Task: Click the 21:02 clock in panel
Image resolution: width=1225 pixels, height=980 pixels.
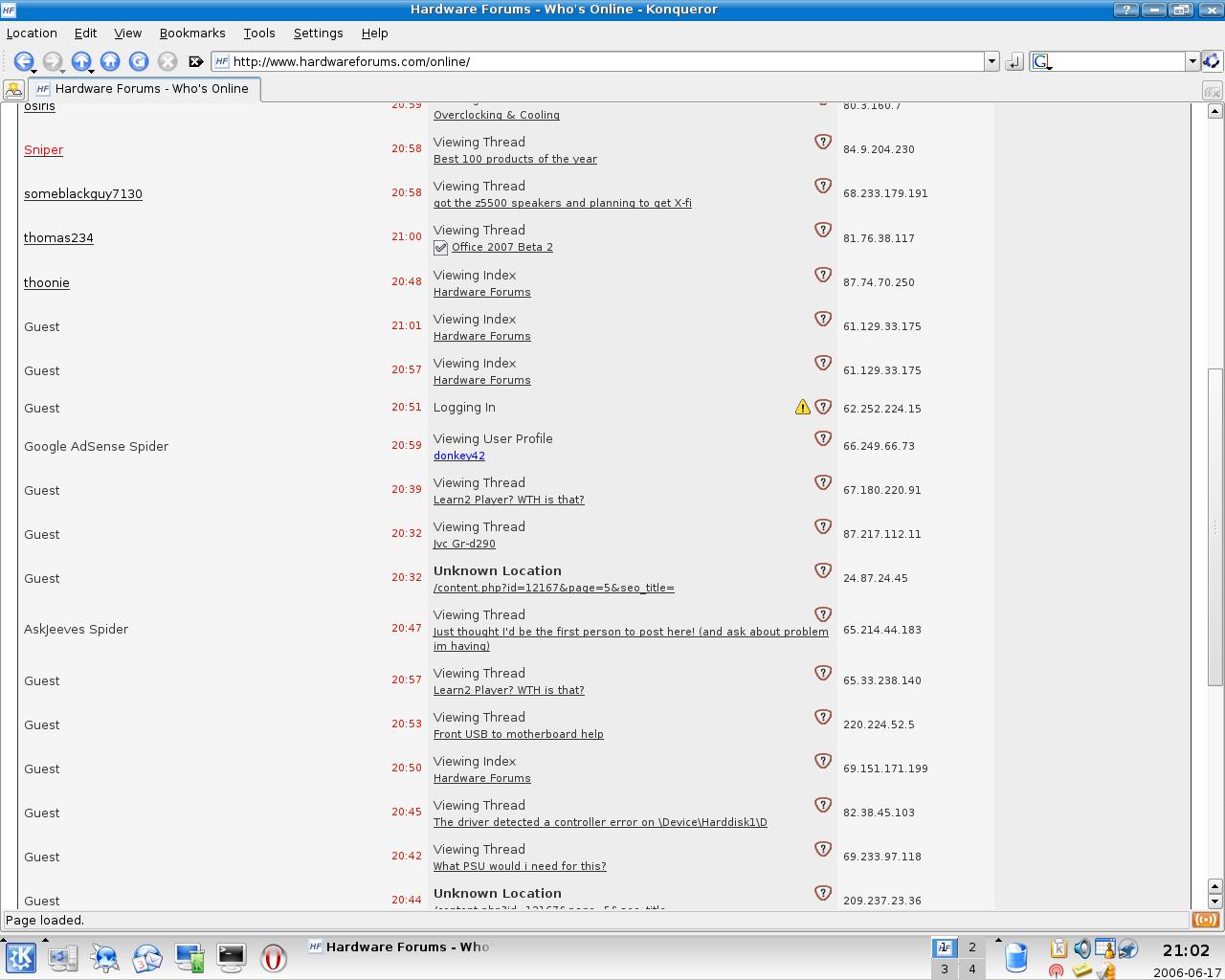Action: pos(1186,950)
